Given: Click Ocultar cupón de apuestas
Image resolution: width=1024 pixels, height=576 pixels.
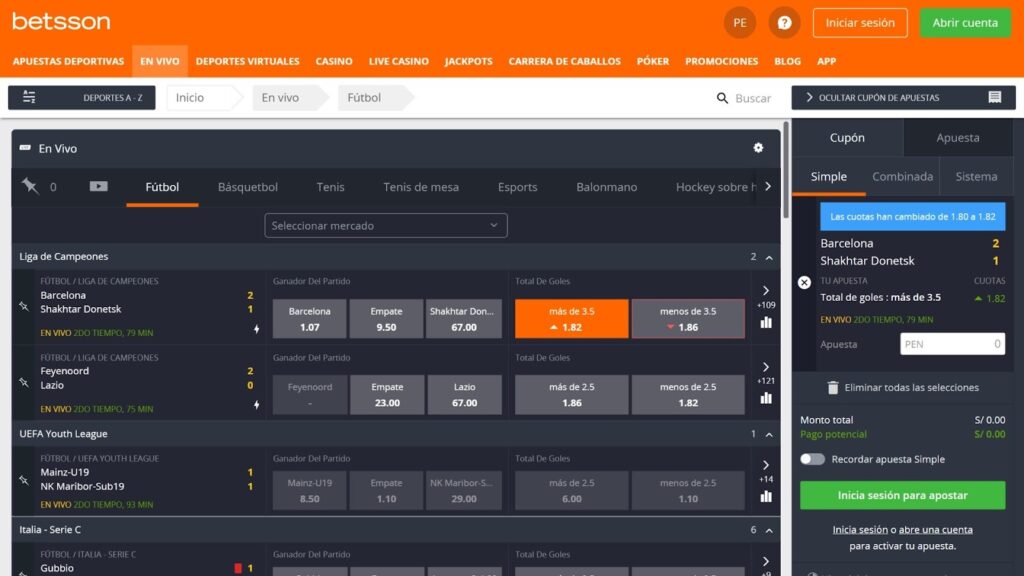Looking at the screenshot, I should coord(903,97).
